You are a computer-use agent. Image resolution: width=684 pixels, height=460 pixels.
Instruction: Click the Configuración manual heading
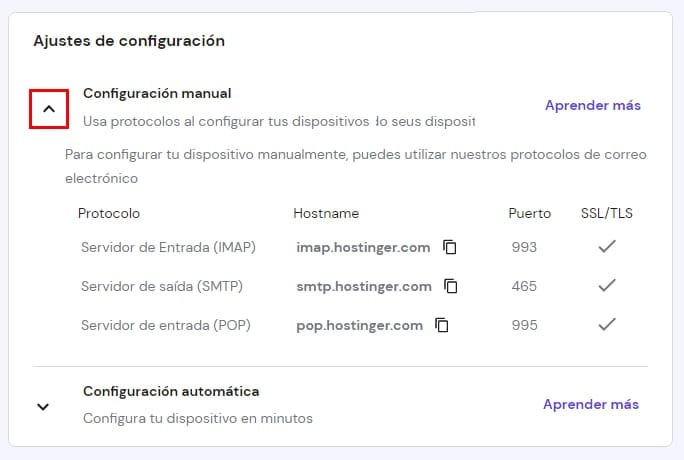[157, 93]
